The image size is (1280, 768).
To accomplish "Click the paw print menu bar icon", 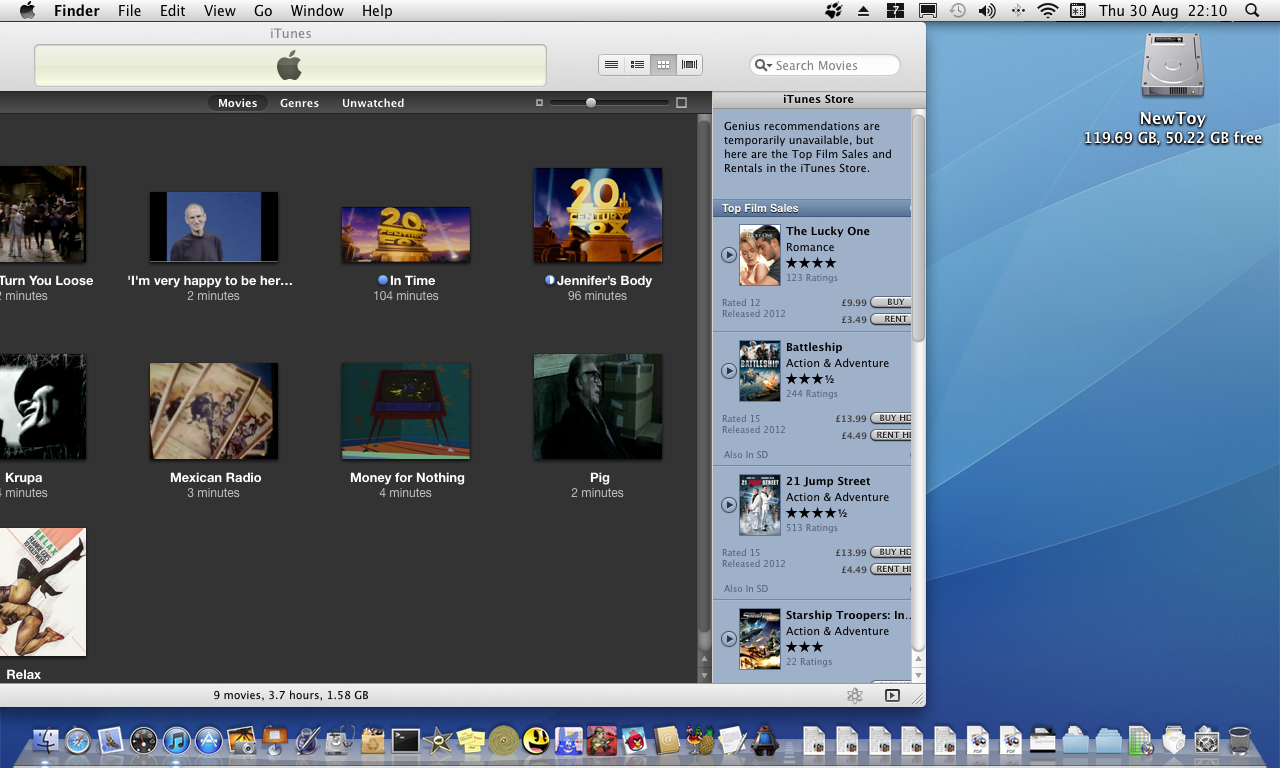I will pos(833,11).
